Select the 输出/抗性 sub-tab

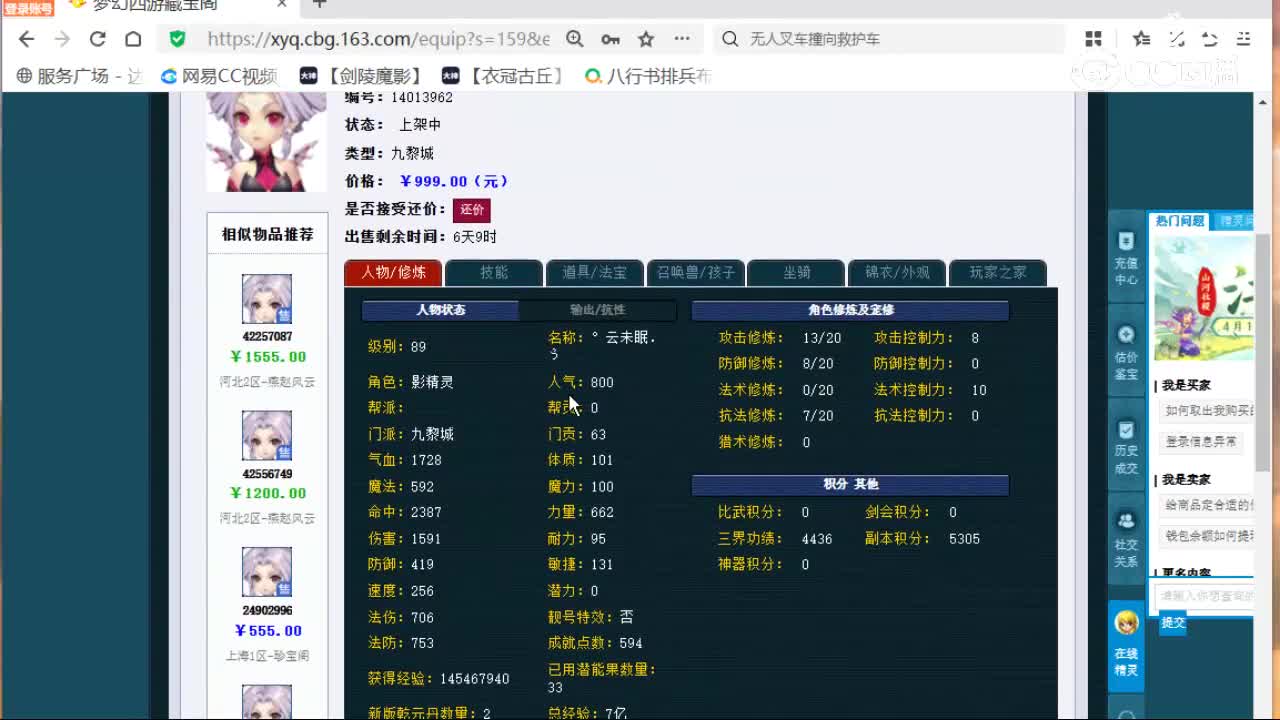(598, 310)
